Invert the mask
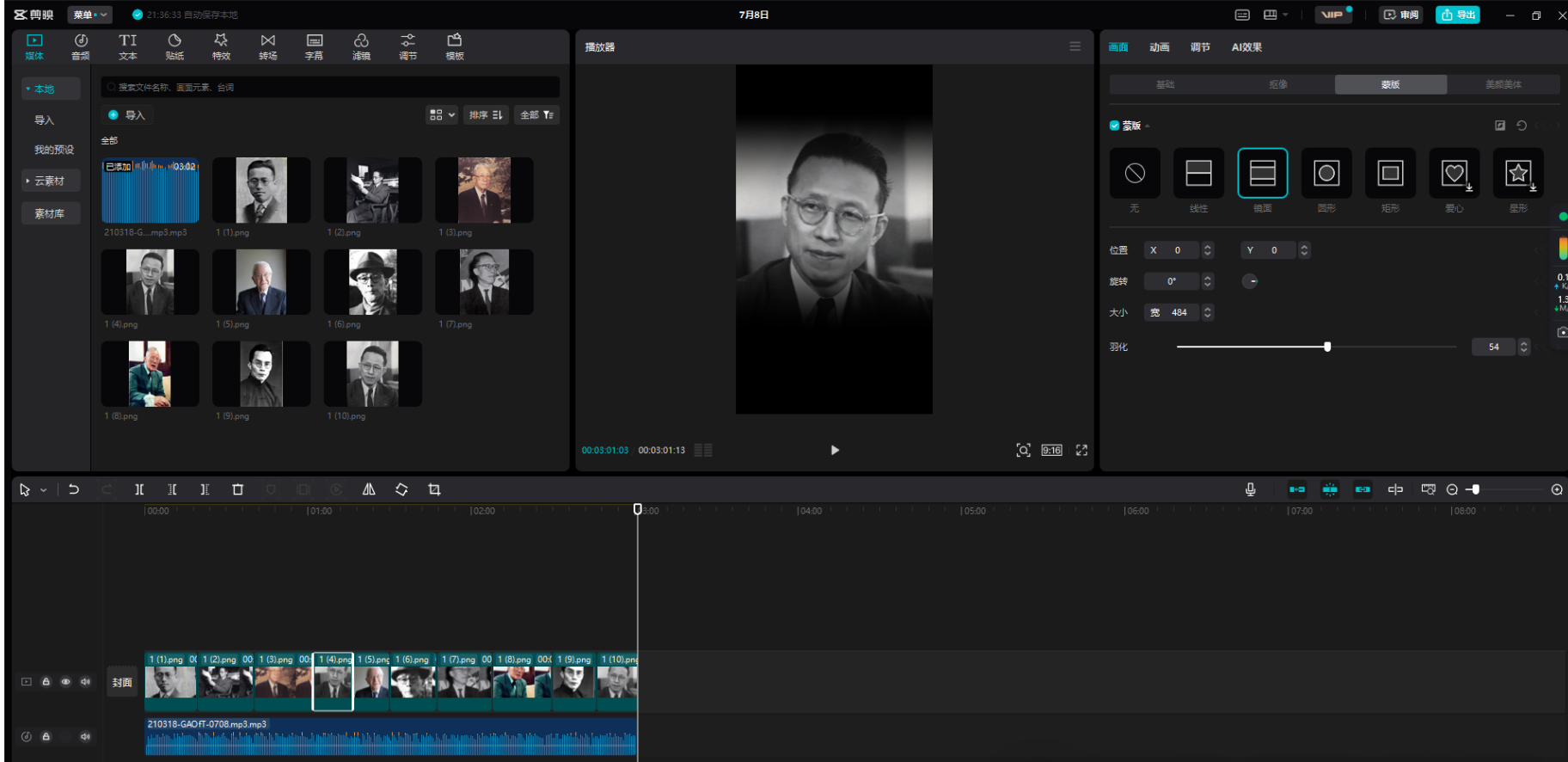 pos(1500,126)
